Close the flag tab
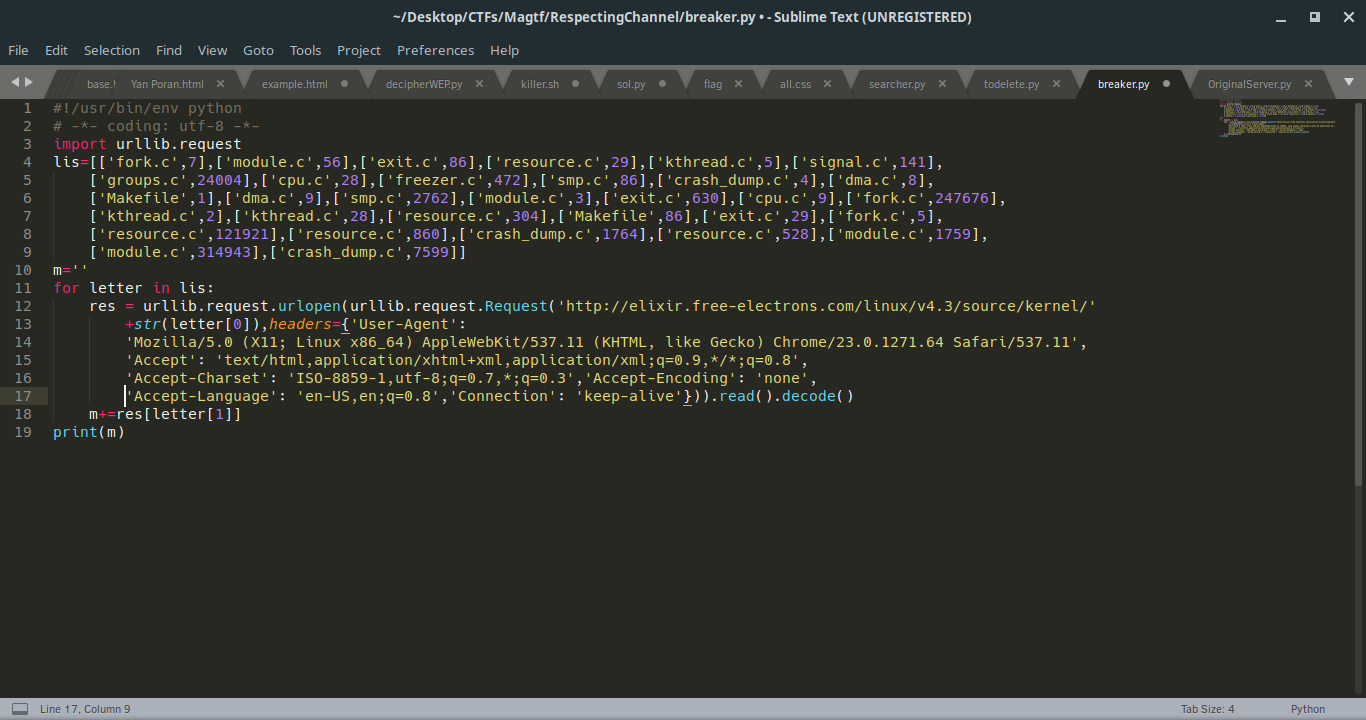The width and height of the screenshot is (1366, 720). coord(739,84)
